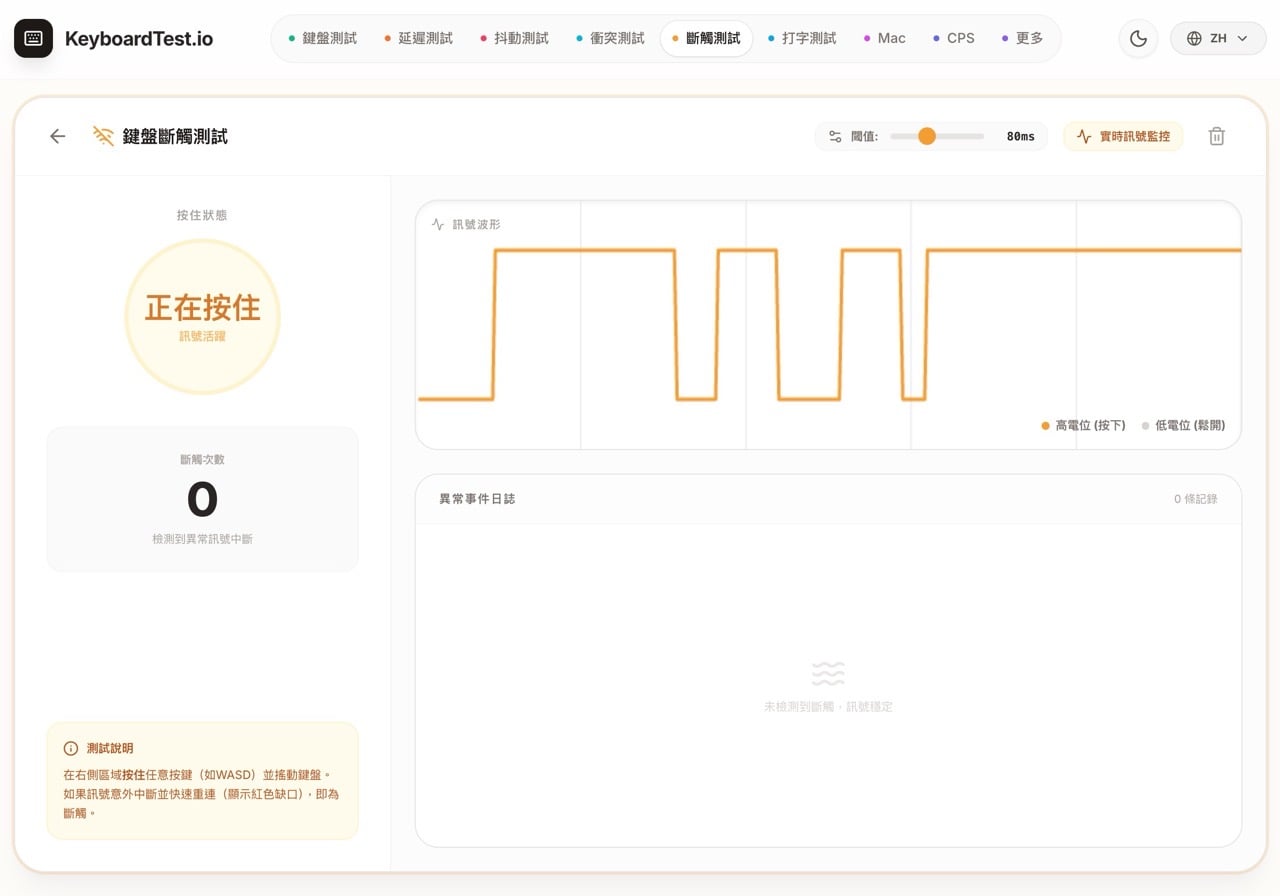This screenshot has width=1280, height=896.
Task: Click the 正在按住 status circle
Action: 203,315
